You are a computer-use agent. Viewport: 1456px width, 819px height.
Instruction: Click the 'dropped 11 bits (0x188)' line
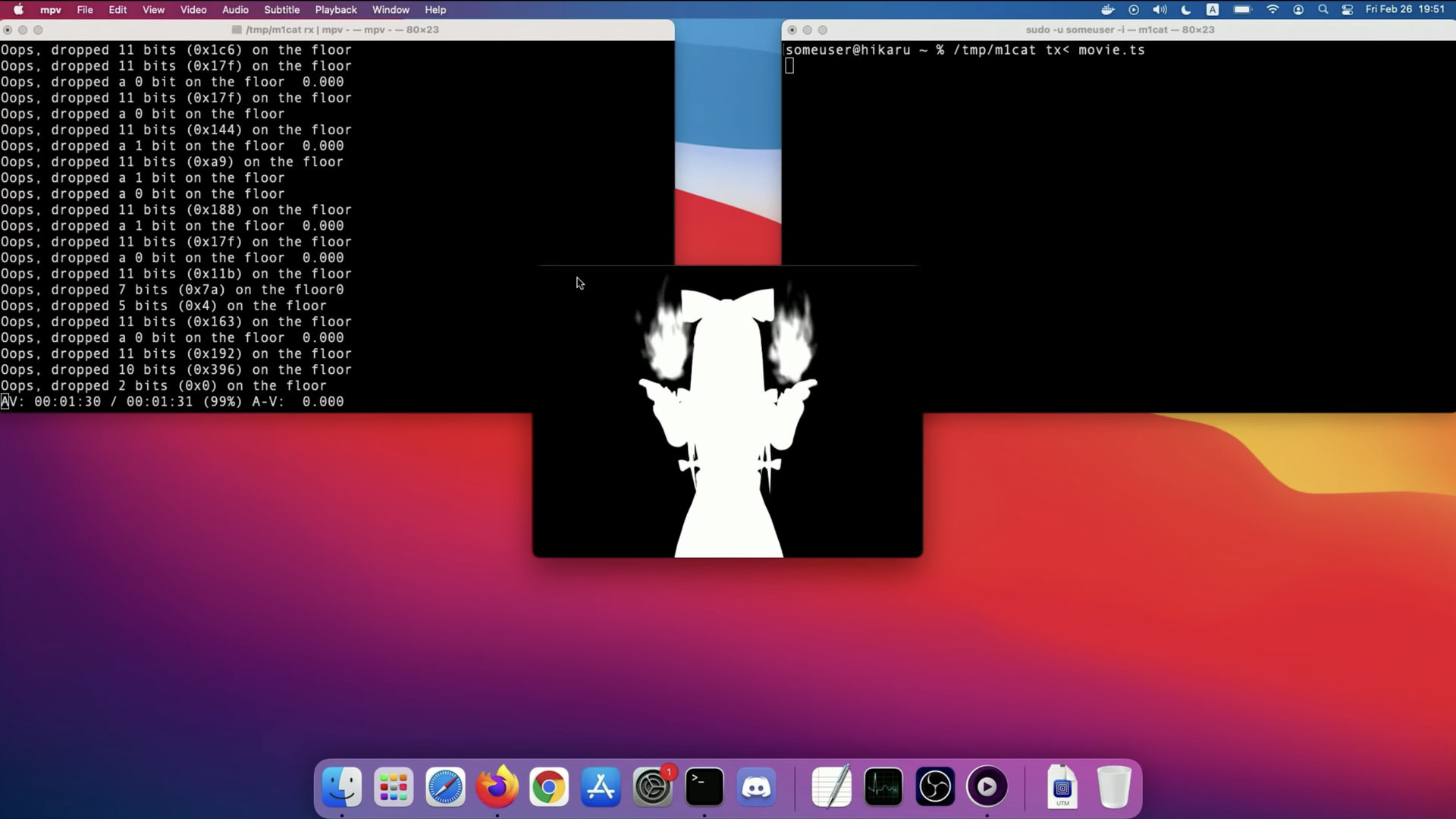point(176,210)
